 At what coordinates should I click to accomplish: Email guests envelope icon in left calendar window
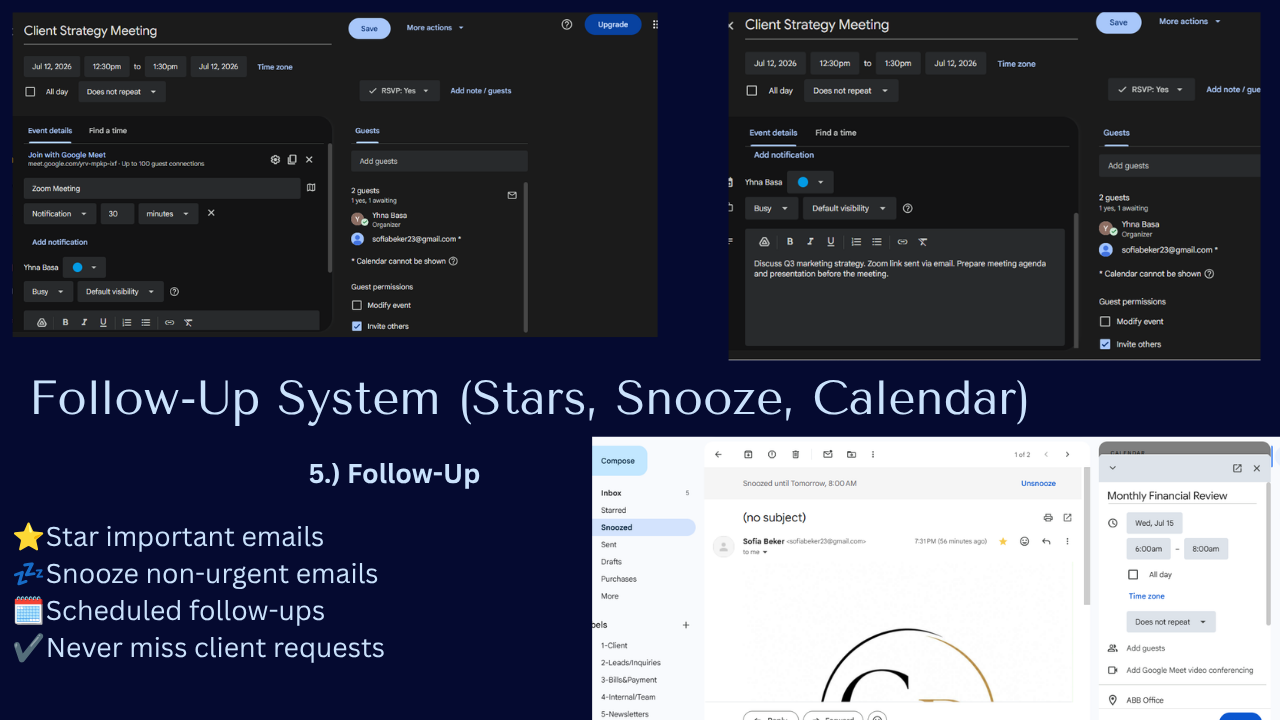[512, 195]
